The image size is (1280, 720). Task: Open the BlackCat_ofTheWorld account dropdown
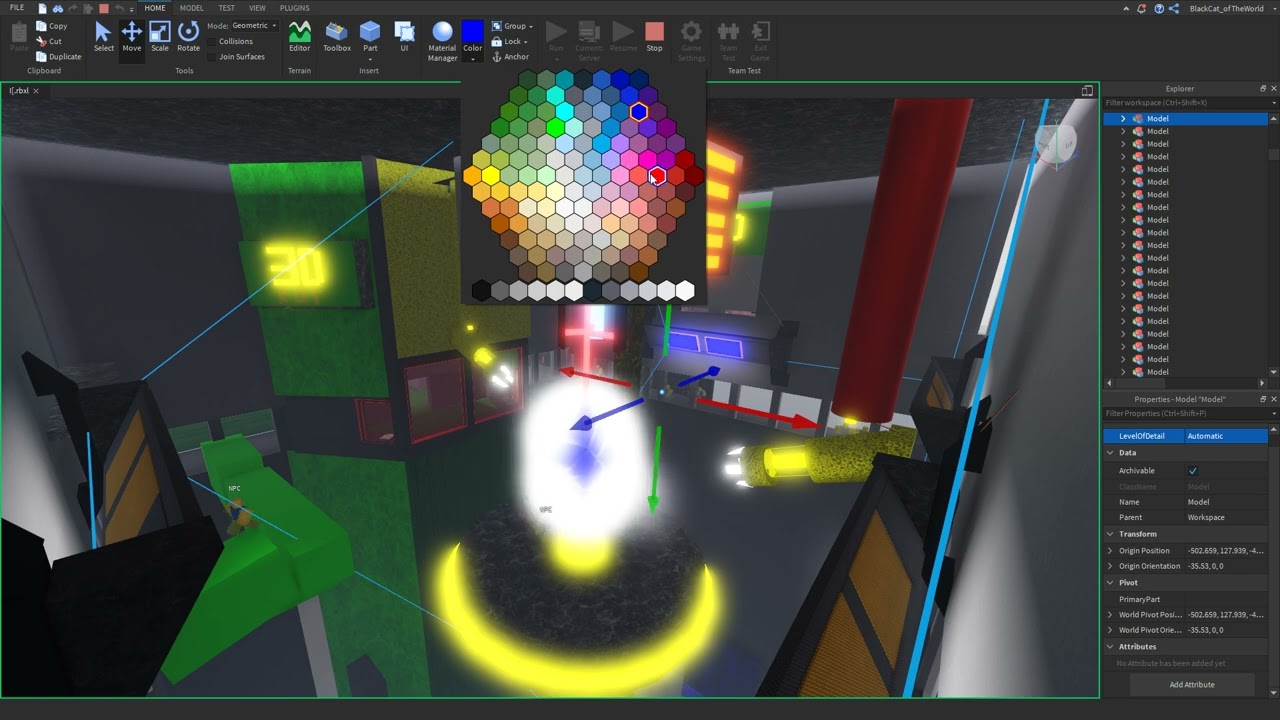pyautogui.click(x=1273, y=8)
